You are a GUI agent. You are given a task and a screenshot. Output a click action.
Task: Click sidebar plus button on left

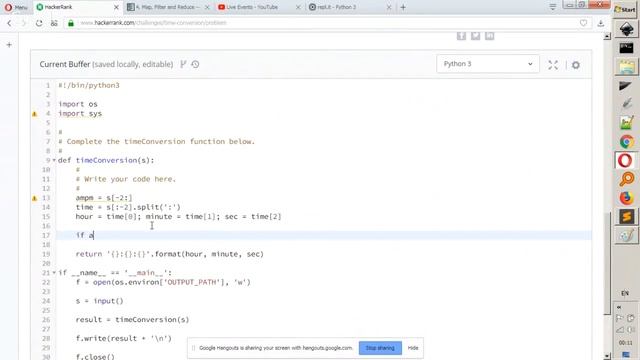(9, 45)
